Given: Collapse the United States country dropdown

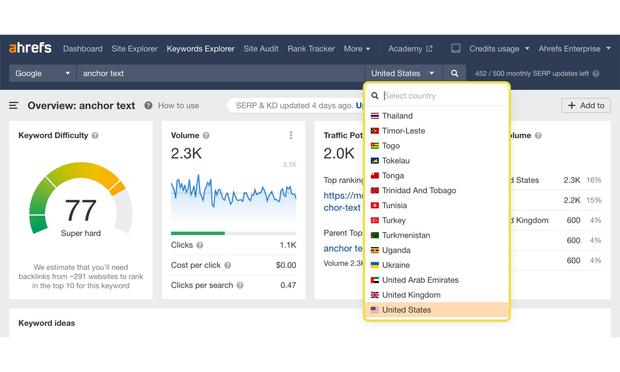Looking at the screenshot, I should pos(403,73).
